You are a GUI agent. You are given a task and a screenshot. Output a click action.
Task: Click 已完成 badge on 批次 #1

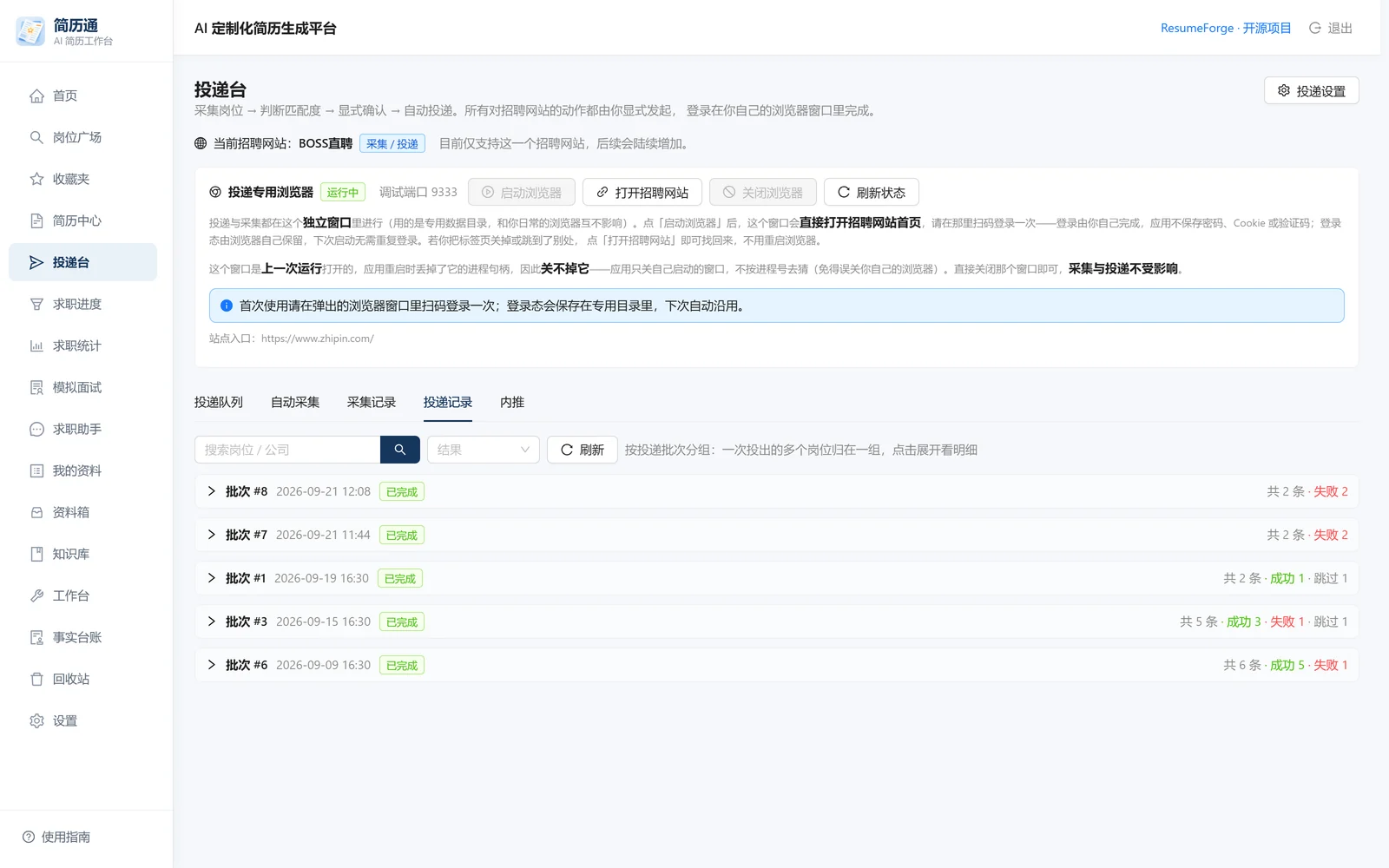pos(400,578)
